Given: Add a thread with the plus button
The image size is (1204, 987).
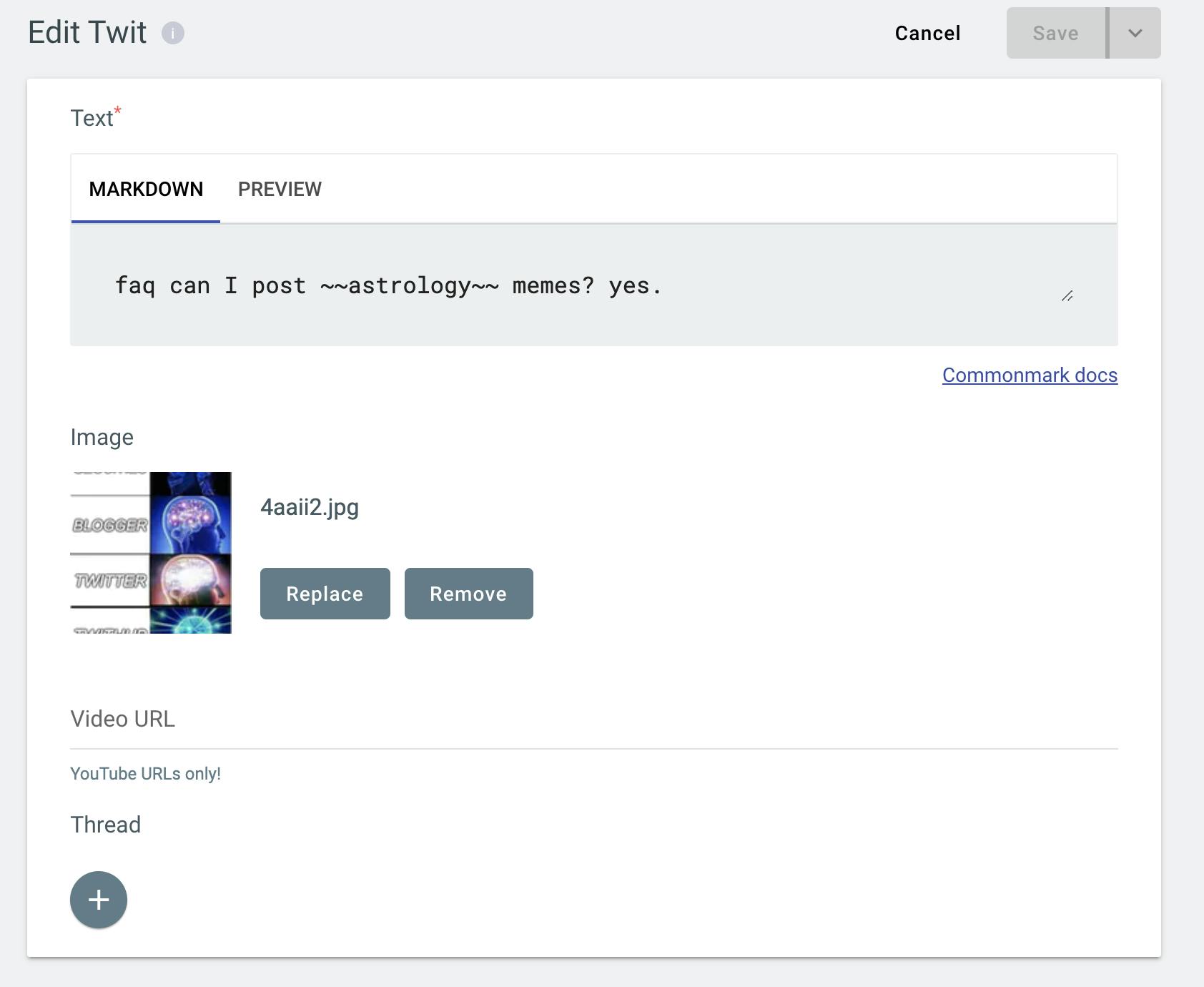Looking at the screenshot, I should tap(99, 900).
